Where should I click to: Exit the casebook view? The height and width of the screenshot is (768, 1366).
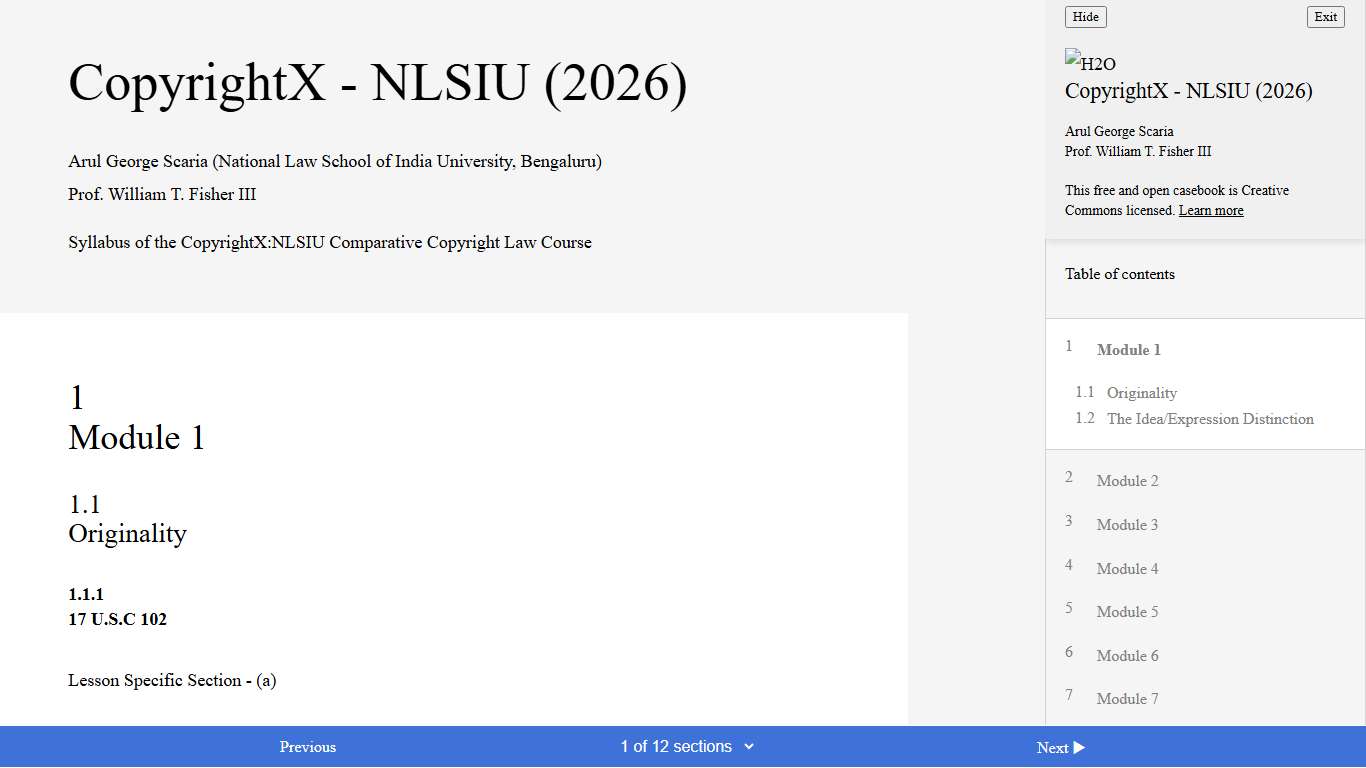tap(1325, 16)
